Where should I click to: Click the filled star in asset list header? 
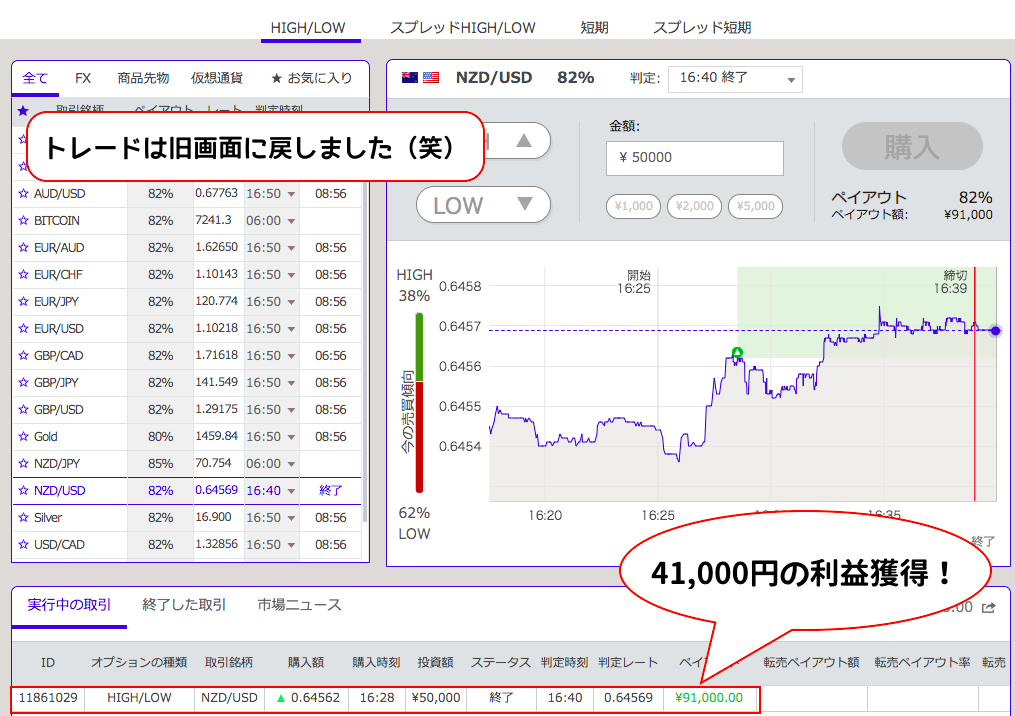pyautogui.click(x=23, y=111)
